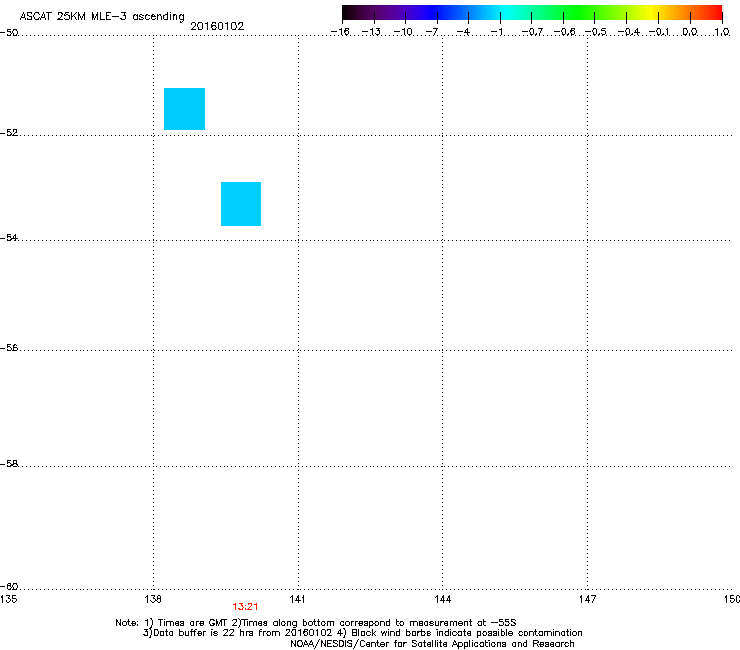740x650 pixels.
Task: Click the -50 latitude axis label
Action: tap(9, 33)
